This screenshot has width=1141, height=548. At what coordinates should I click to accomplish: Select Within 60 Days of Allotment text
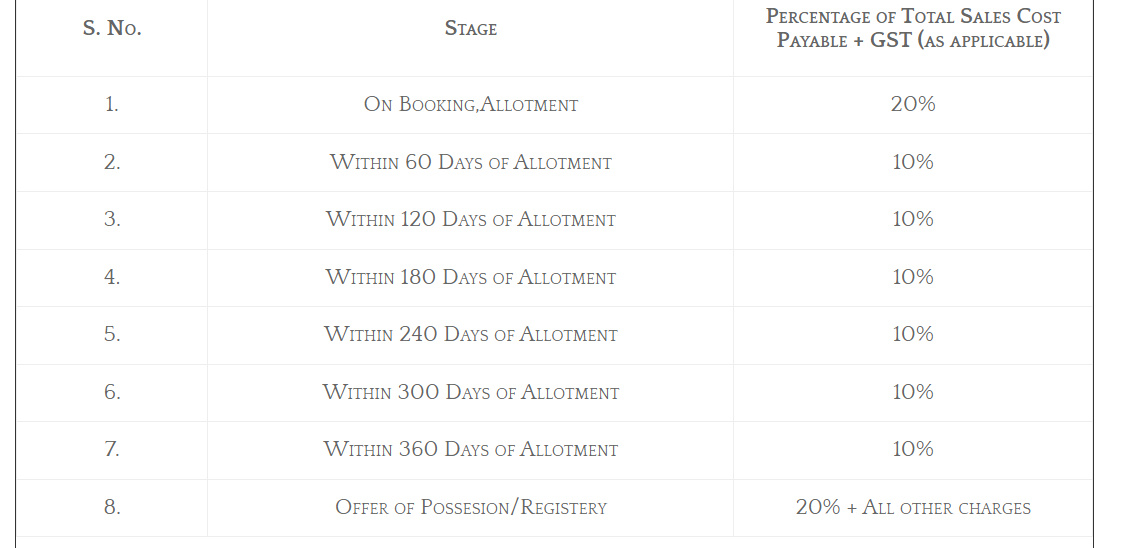[x=470, y=162]
